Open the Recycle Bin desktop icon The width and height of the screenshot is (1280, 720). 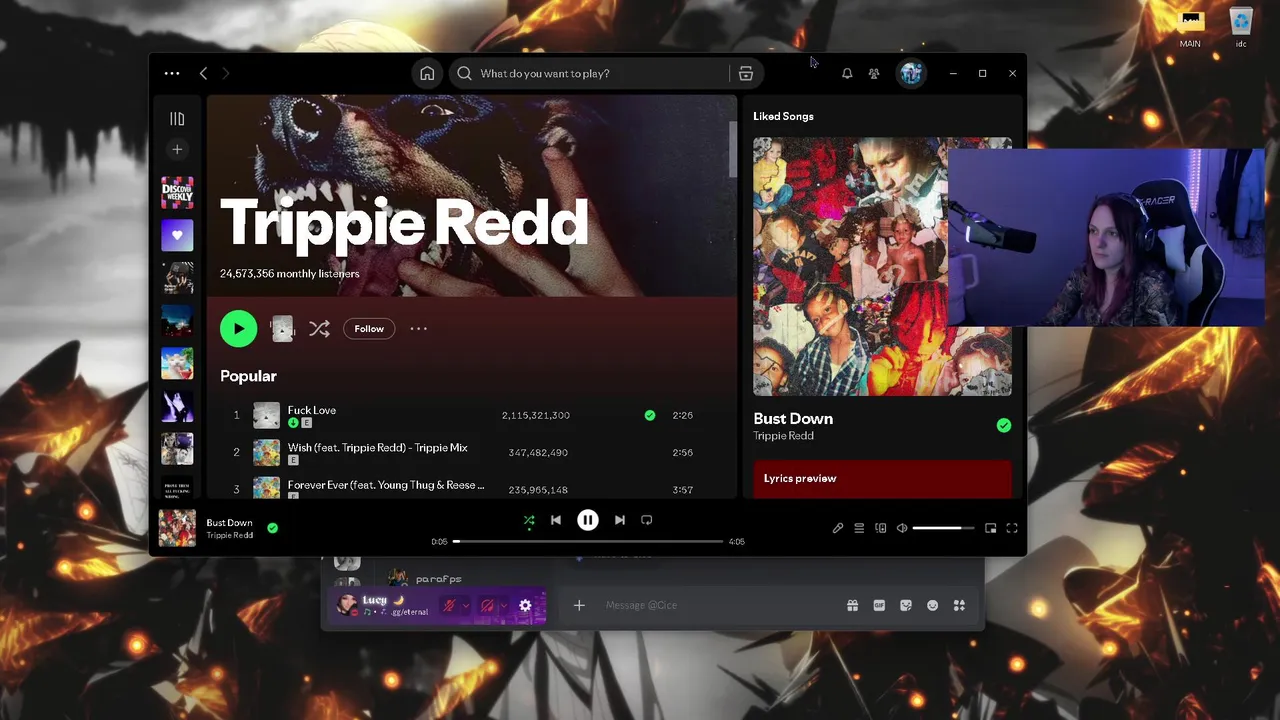click(1241, 28)
